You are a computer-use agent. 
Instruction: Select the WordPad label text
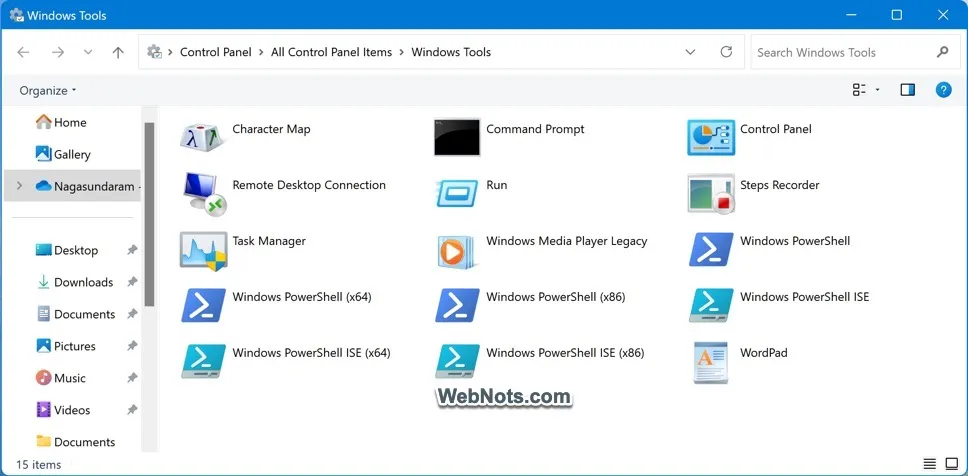pos(764,353)
